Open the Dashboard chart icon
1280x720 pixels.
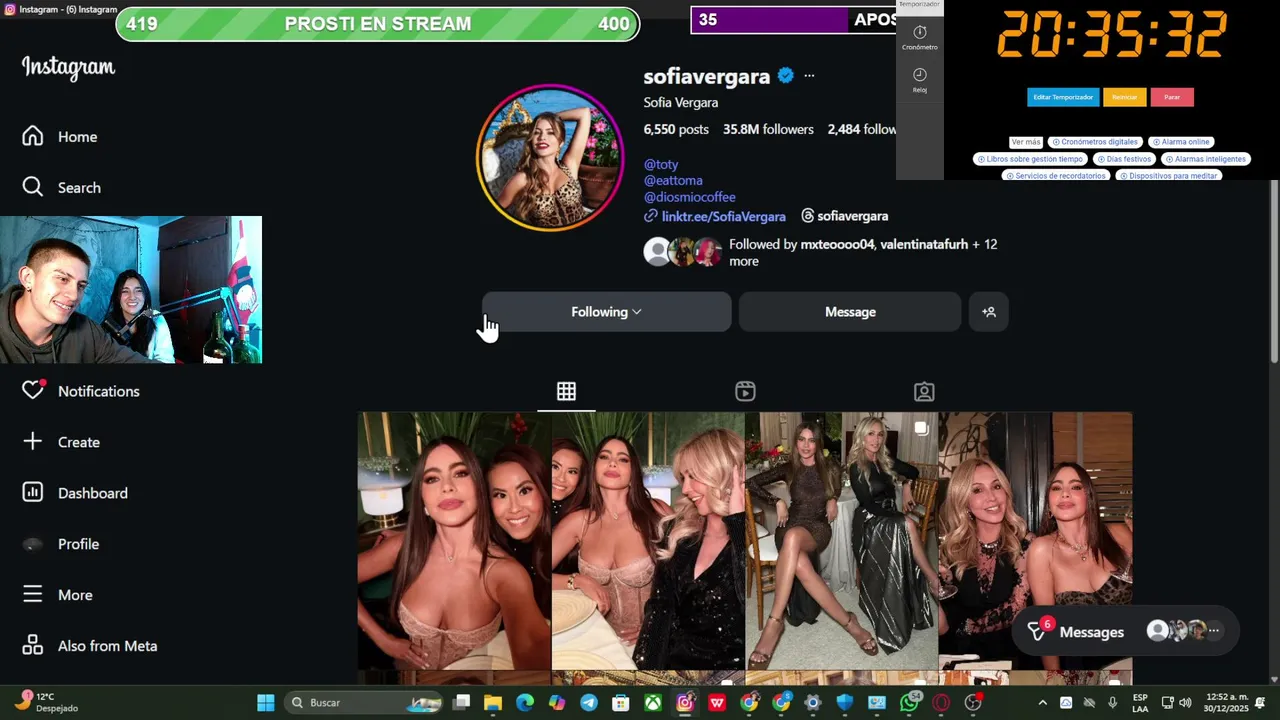click(33, 492)
